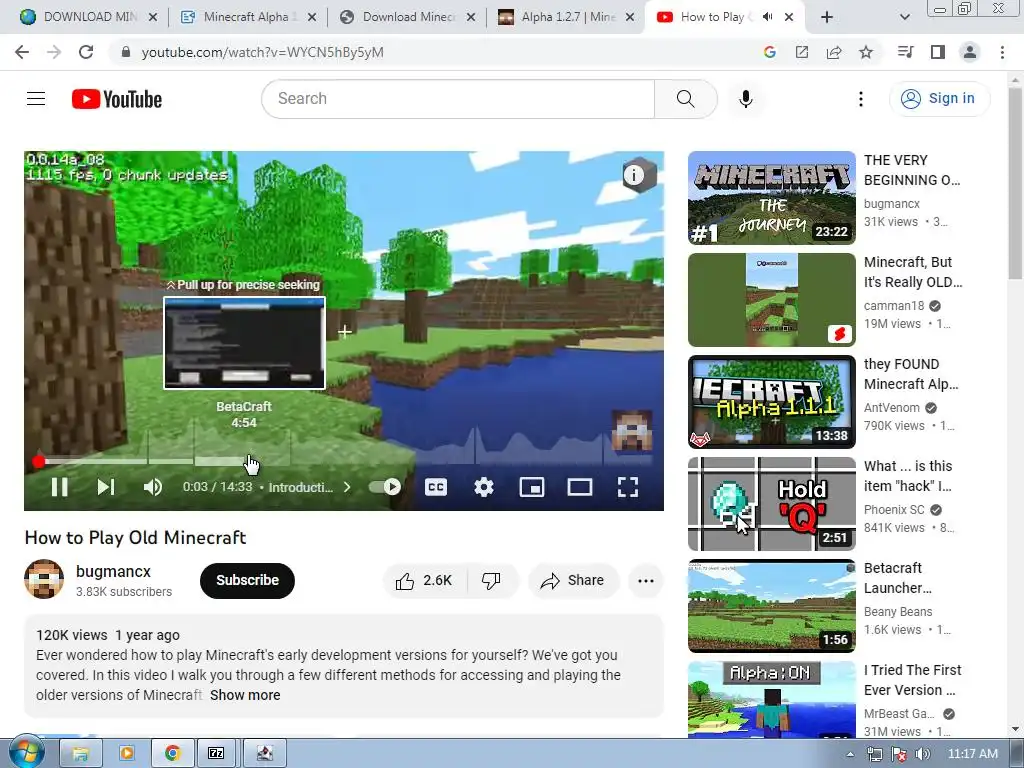Click the search magnifier button
Viewport: 1024px width, 768px height.
coord(686,99)
